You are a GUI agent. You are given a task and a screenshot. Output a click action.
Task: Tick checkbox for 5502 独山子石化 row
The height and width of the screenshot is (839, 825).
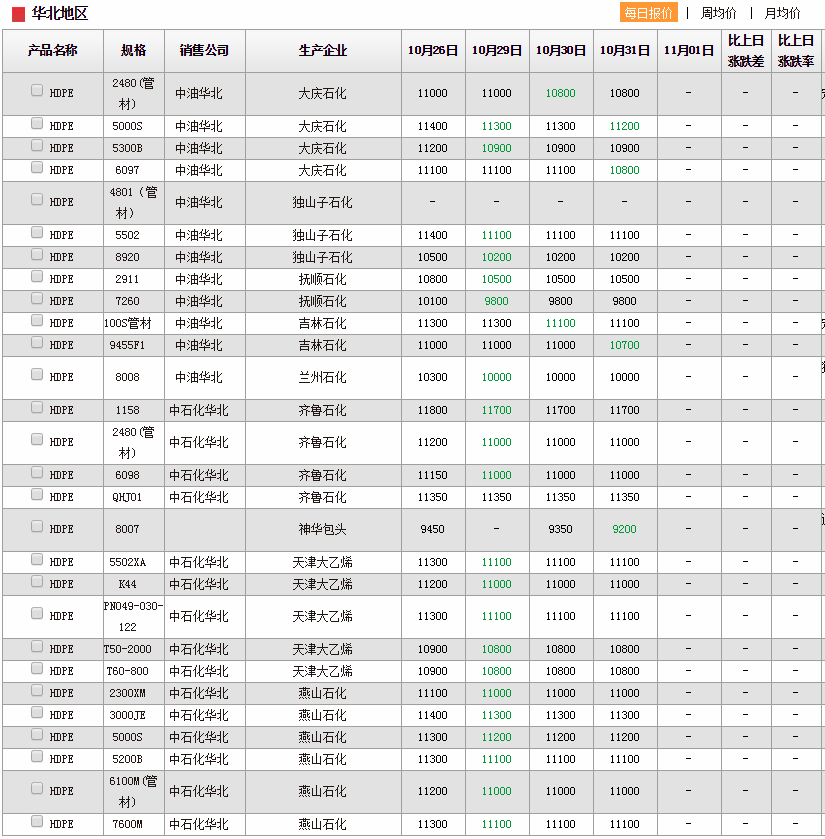pos(37,232)
